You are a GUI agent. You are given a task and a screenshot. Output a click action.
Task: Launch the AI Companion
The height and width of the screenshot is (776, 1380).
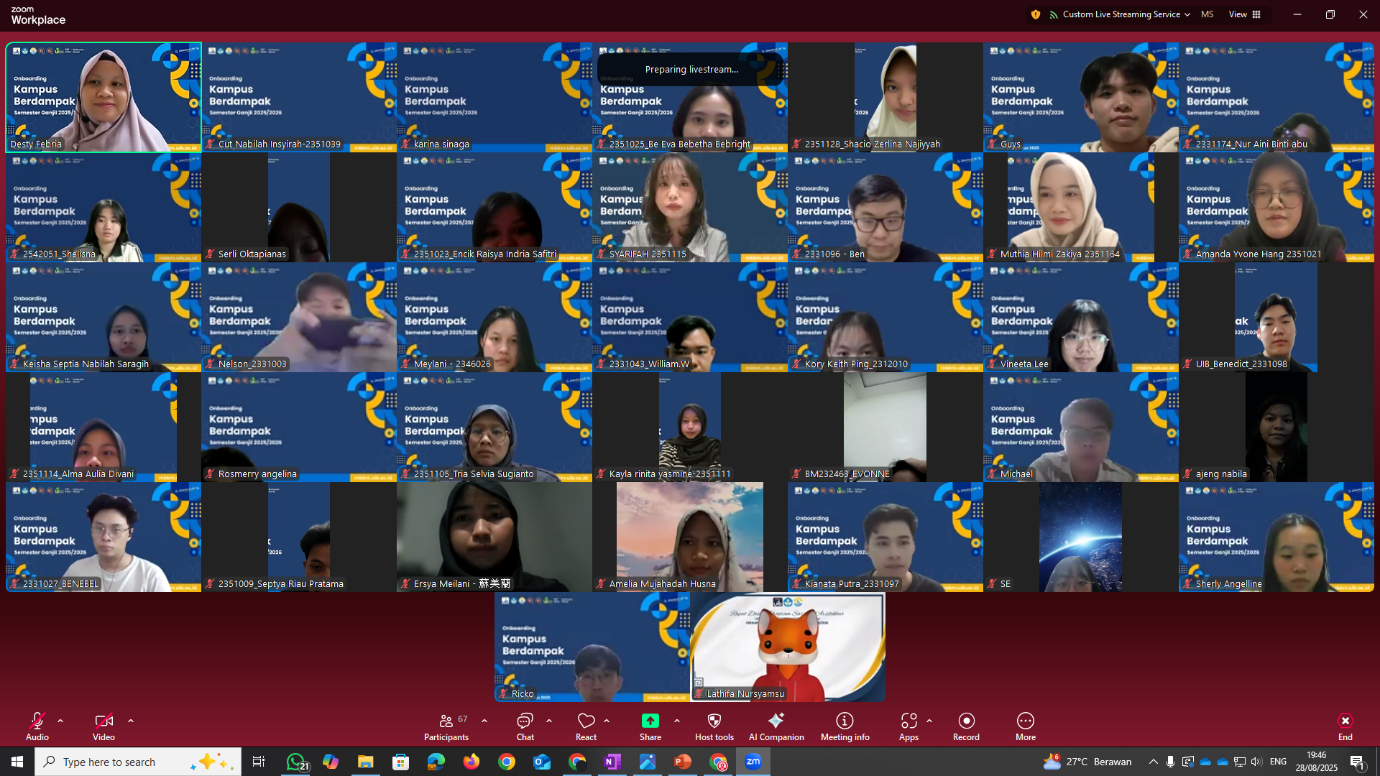click(x=776, y=726)
